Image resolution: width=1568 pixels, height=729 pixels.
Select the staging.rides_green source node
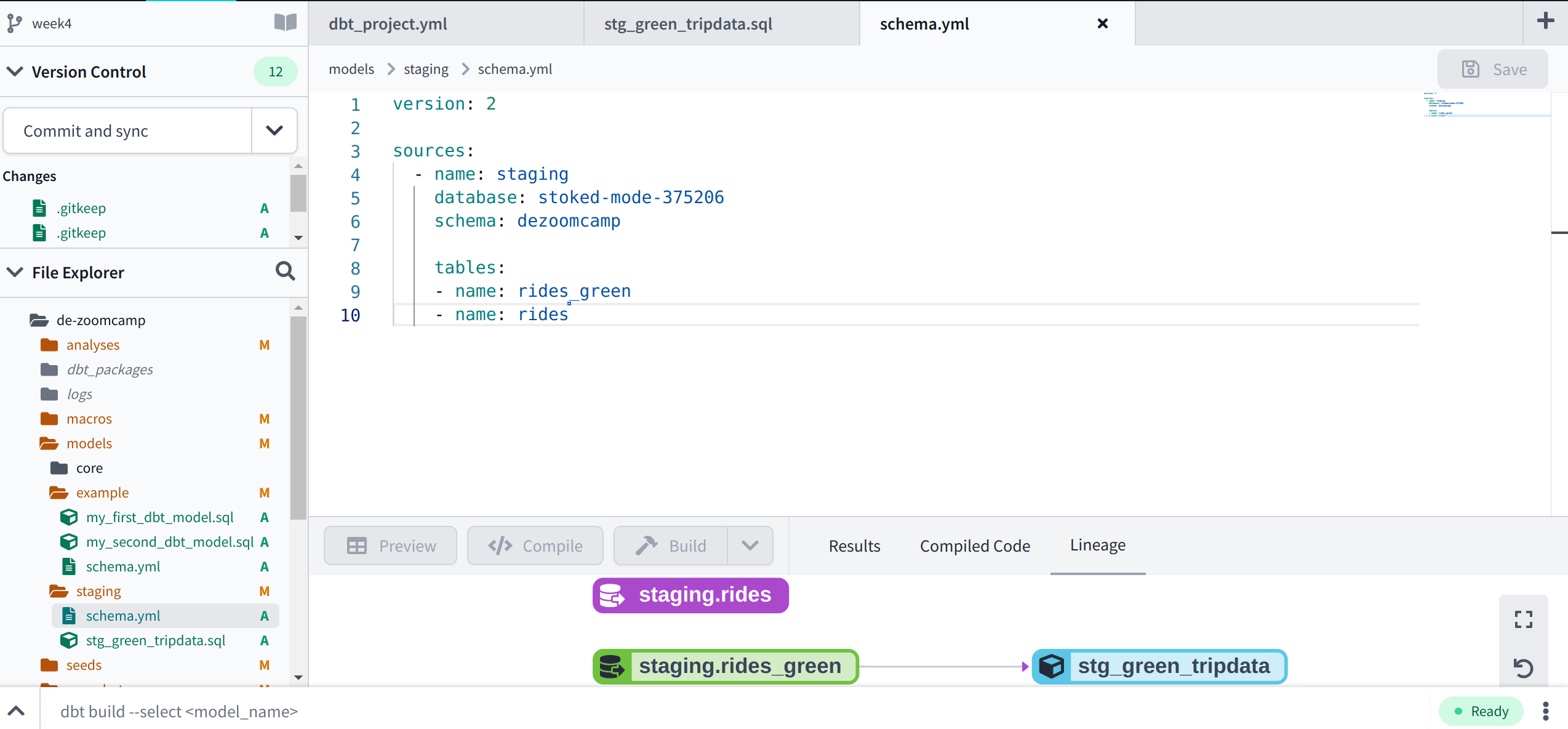(x=726, y=666)
